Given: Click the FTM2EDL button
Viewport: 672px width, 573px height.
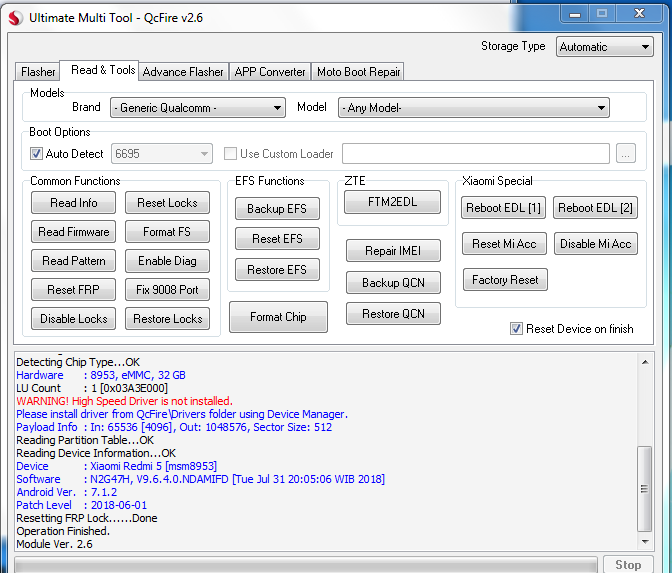Looking at the screenshot, I should pos(392,202).
